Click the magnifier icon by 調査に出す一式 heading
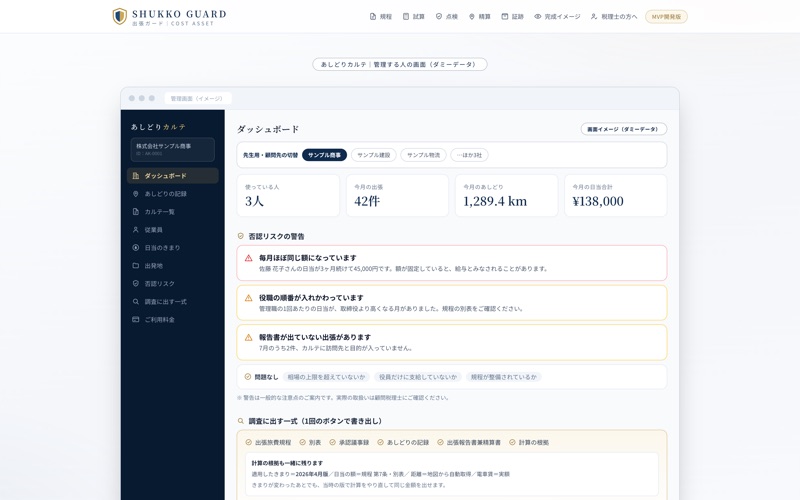800x500 pixels. 241,421
